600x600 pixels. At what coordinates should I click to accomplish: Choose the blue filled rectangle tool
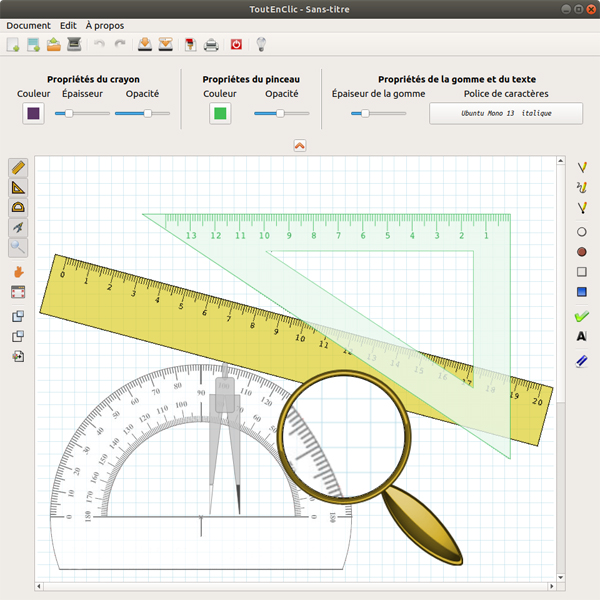pos(582,292)
